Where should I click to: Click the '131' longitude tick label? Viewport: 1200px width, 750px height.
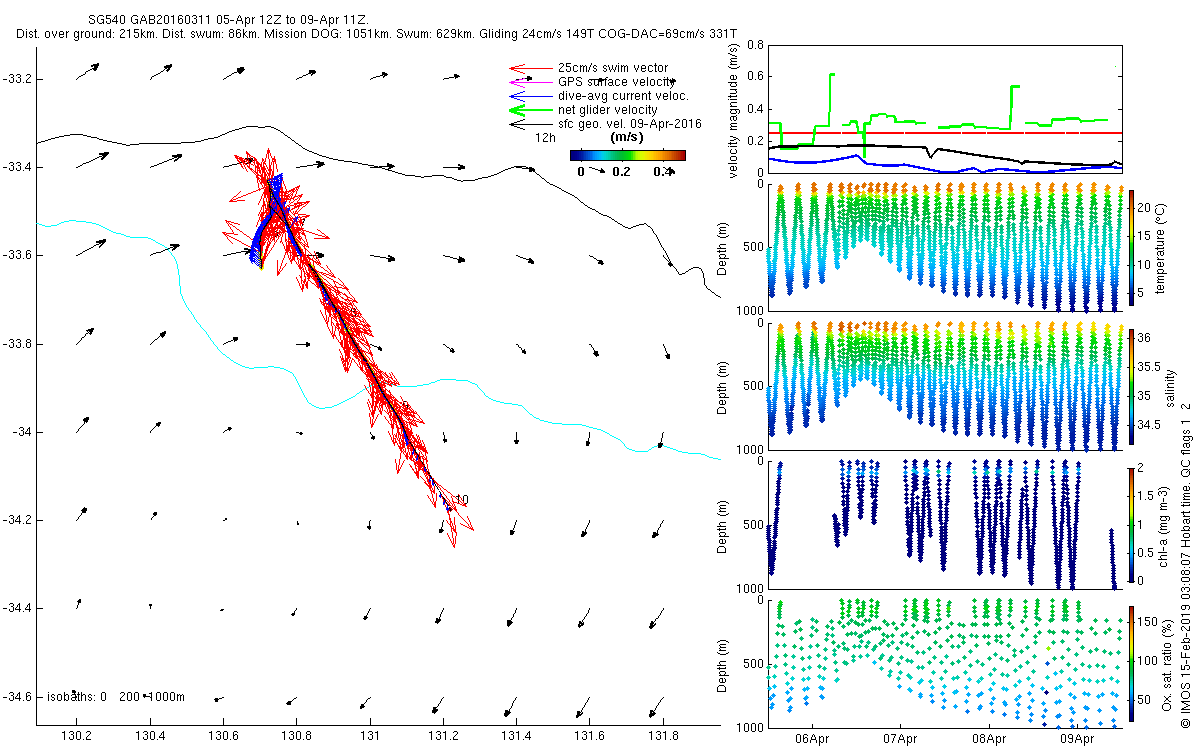tap(370, 736)
